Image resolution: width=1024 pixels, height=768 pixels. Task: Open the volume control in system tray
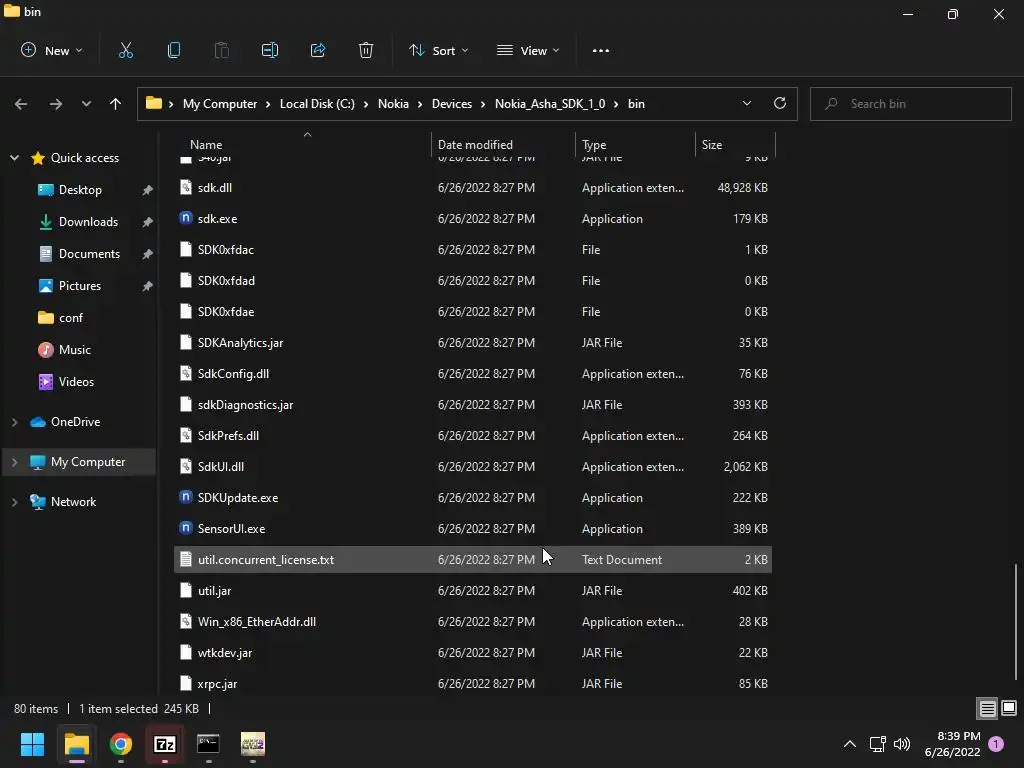(x=902, y=744)
